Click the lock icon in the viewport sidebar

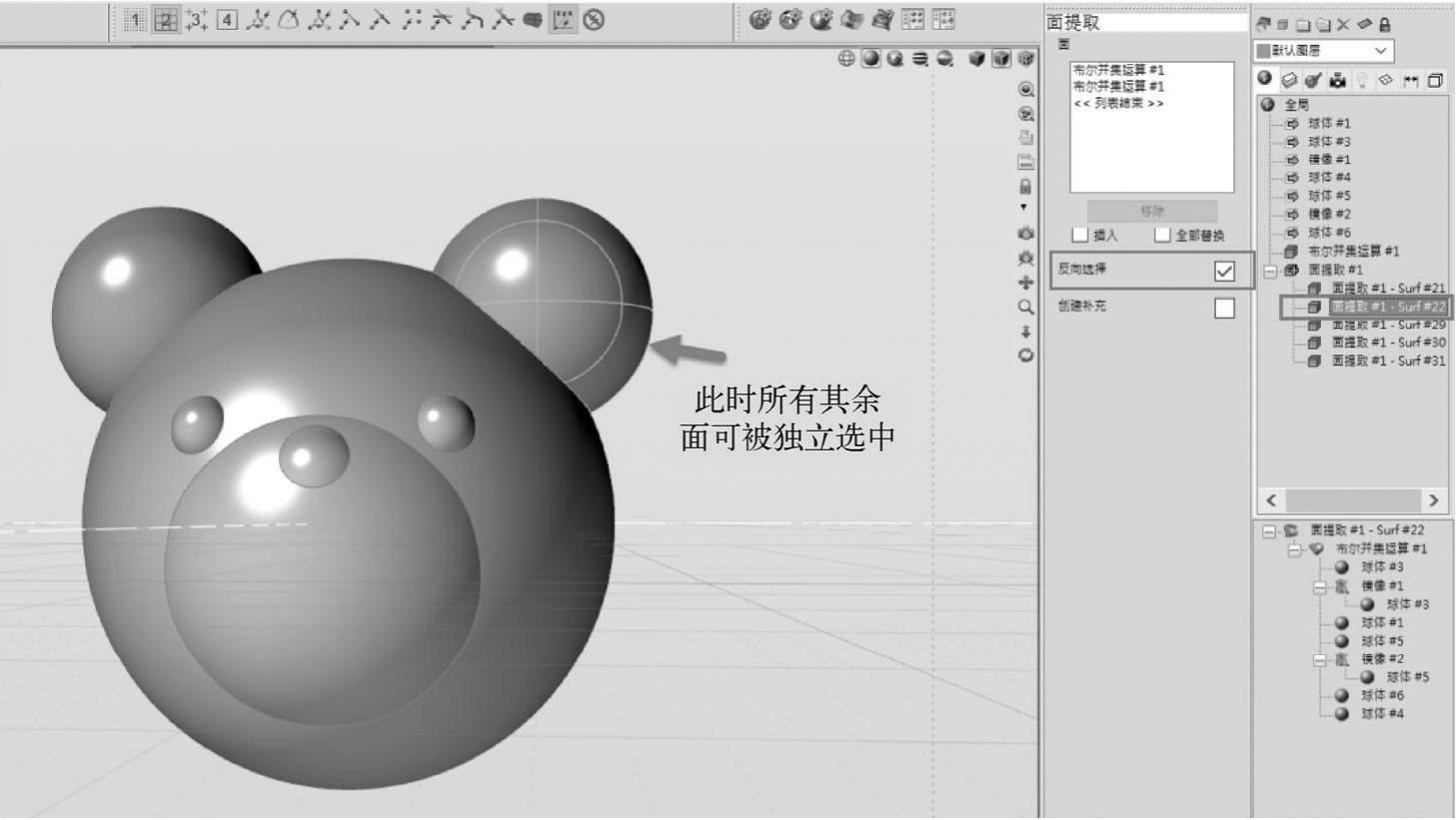tap(1025, 187)
